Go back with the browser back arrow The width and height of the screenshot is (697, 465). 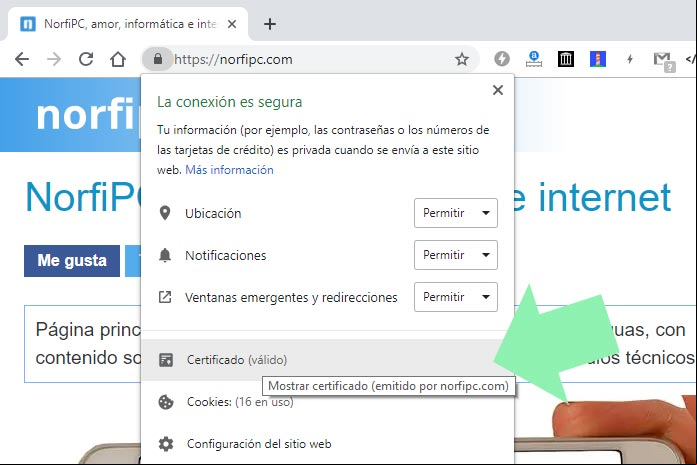click(22, 59)
